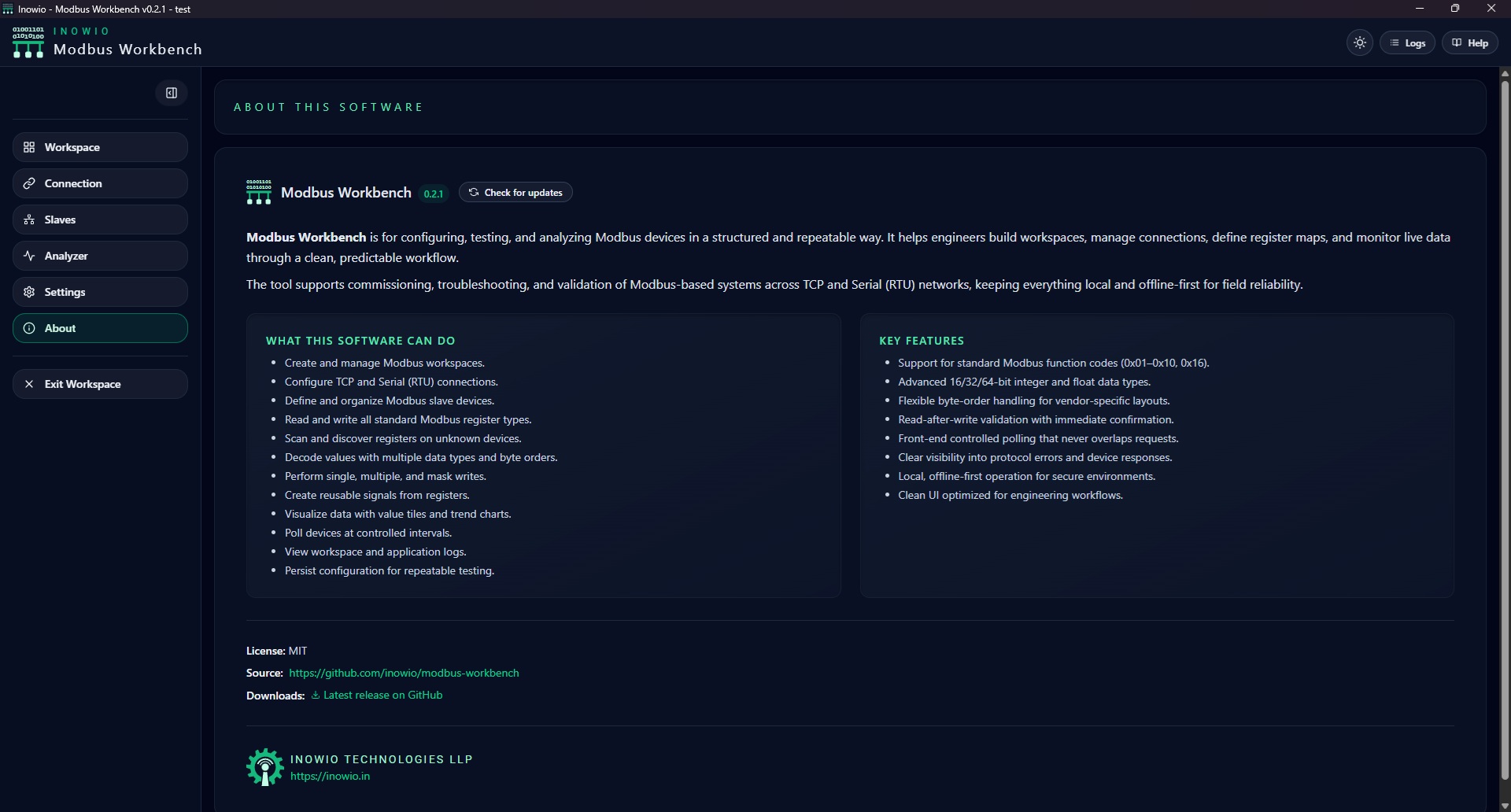Screen dimensions: 1511x812
Task: Click 'Read-after-write validation with immediate confirmation.'
Action: [x=1036, y=419]
